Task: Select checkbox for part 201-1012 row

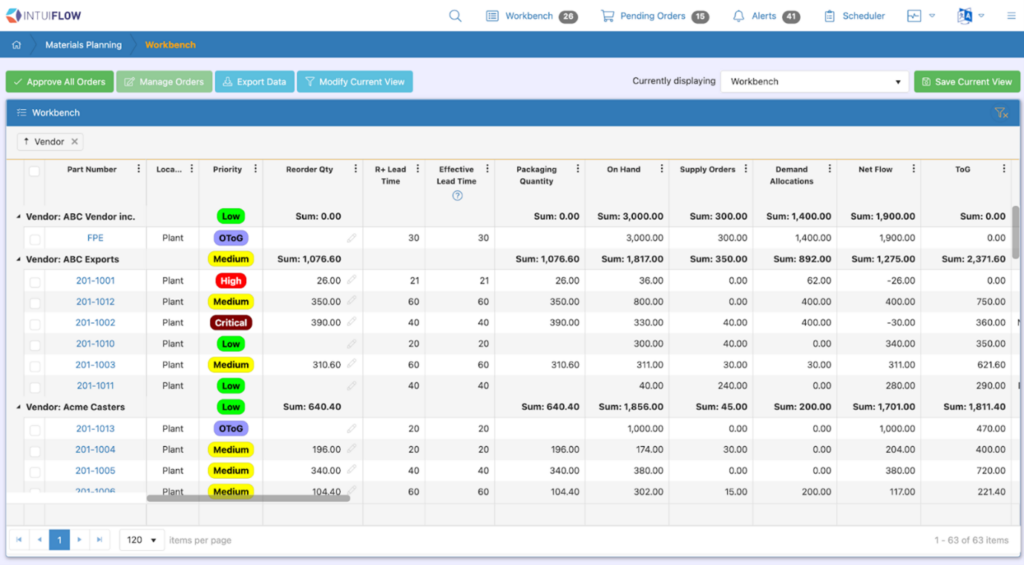Action: (x=35, y=302)
